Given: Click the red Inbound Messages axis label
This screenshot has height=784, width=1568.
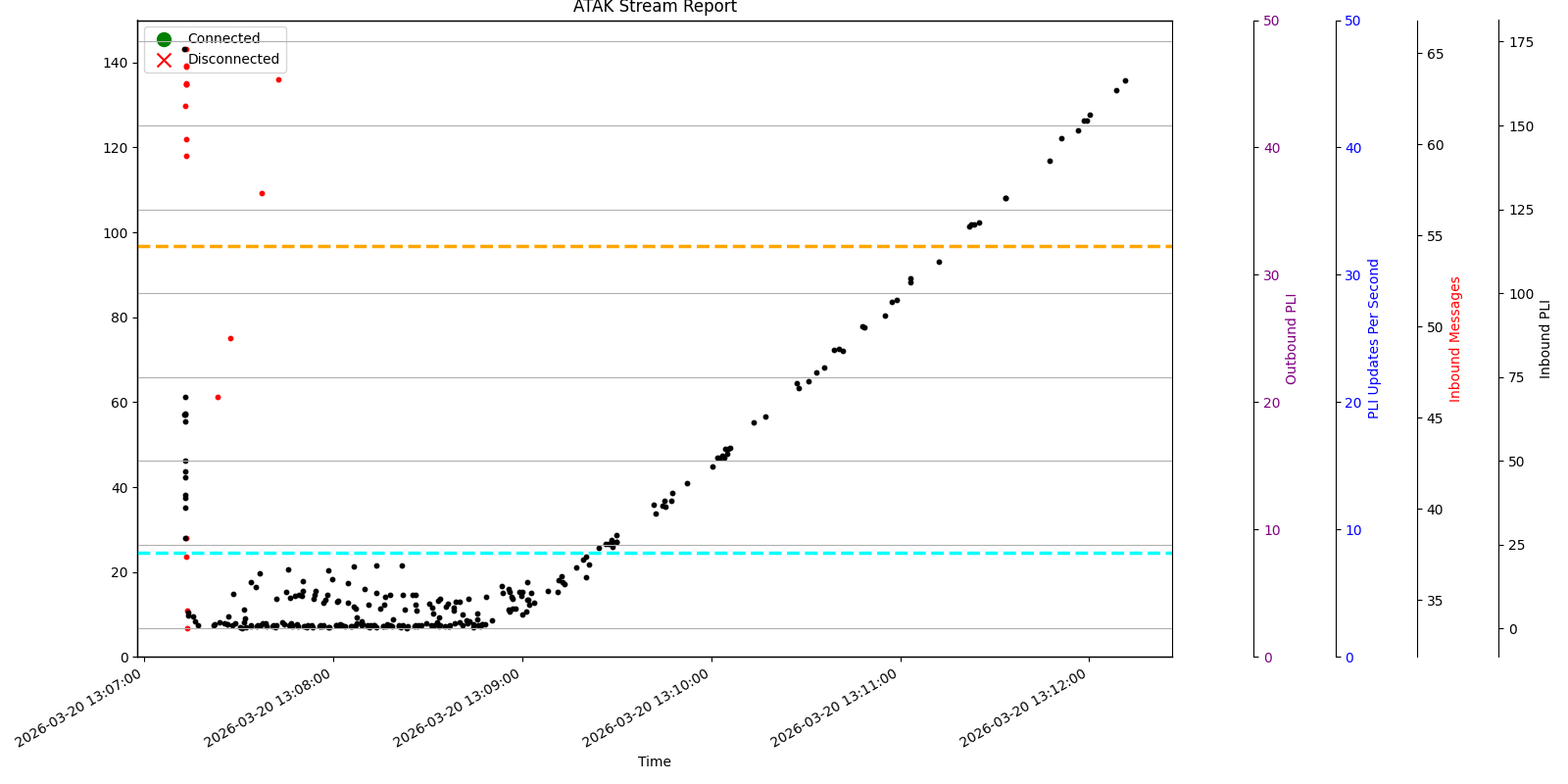Looking at the screenshot, I should point(1455,339).
